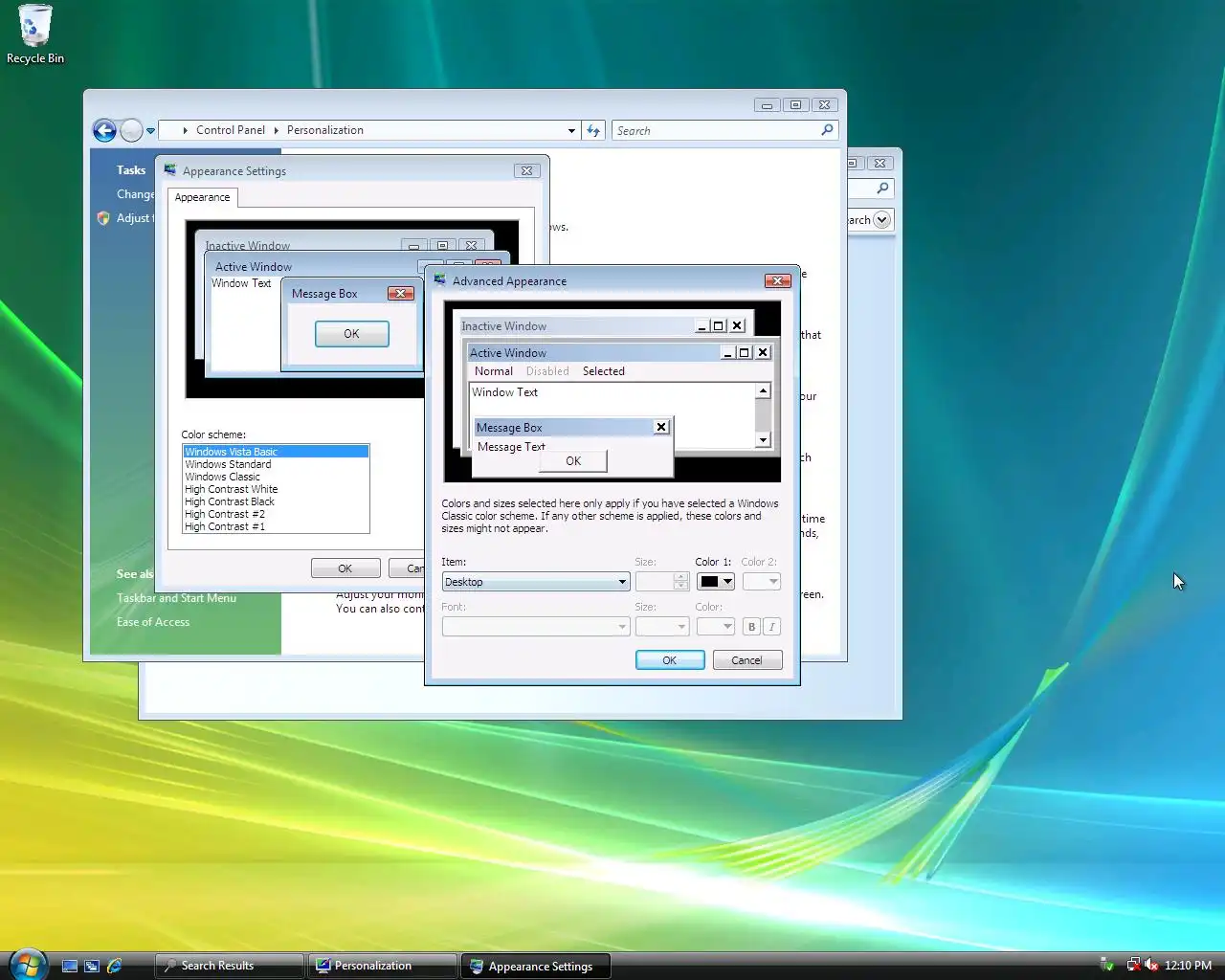
Task: Click the Selected menu in preview
Action: (603, 371)
